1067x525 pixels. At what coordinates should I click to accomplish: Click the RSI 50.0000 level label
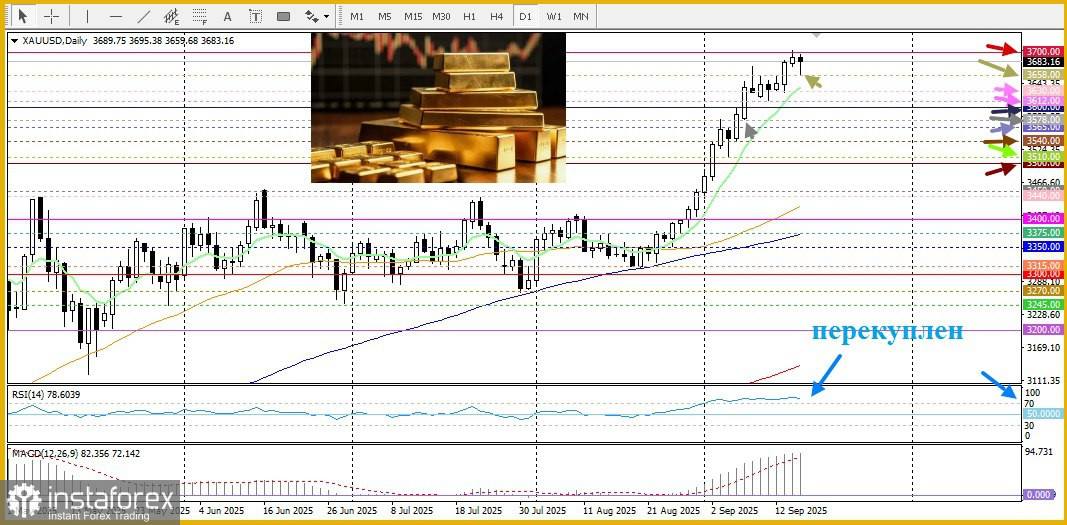(1043, 413)
